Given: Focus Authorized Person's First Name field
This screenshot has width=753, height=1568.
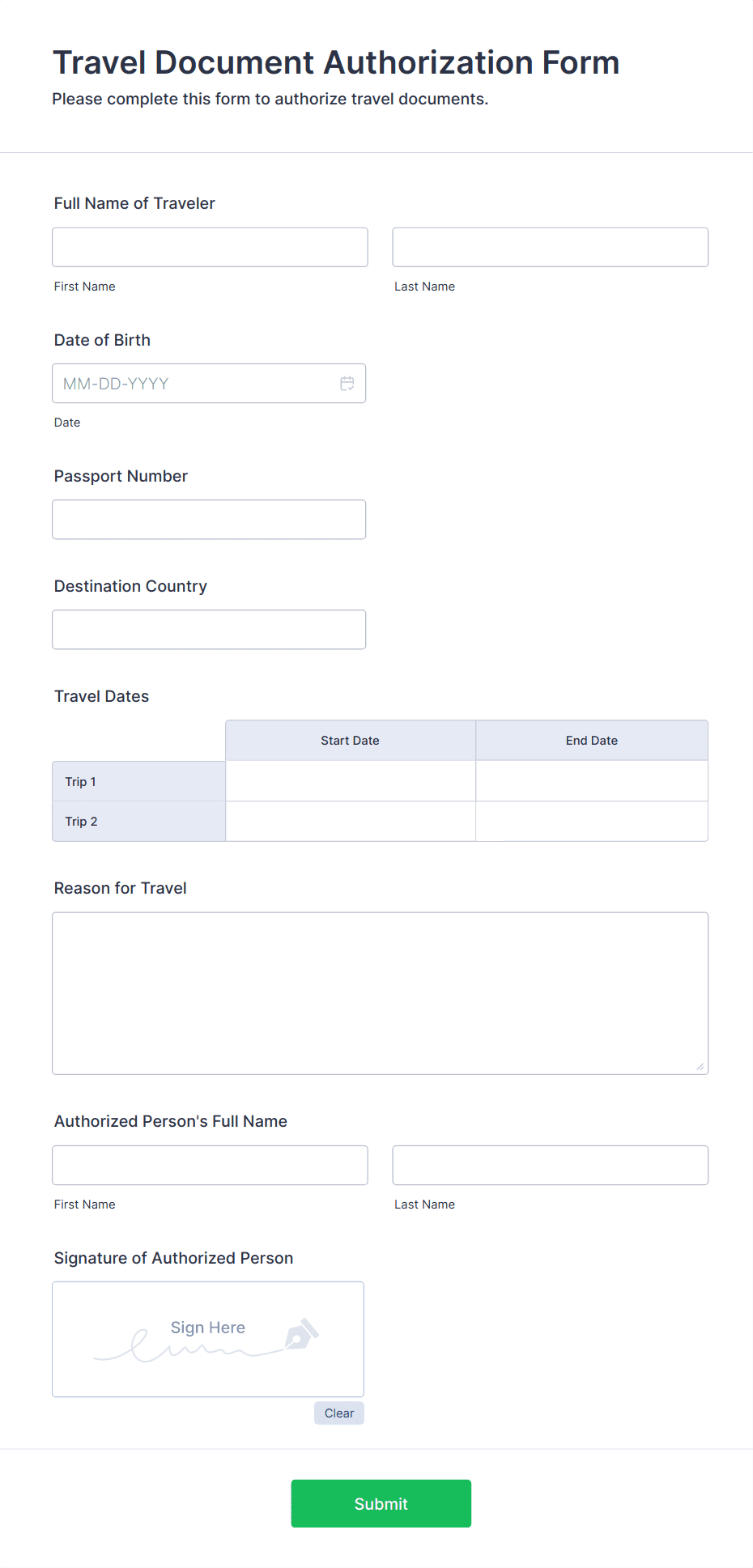Looking at the screenshot, I should click(210, 1166).
